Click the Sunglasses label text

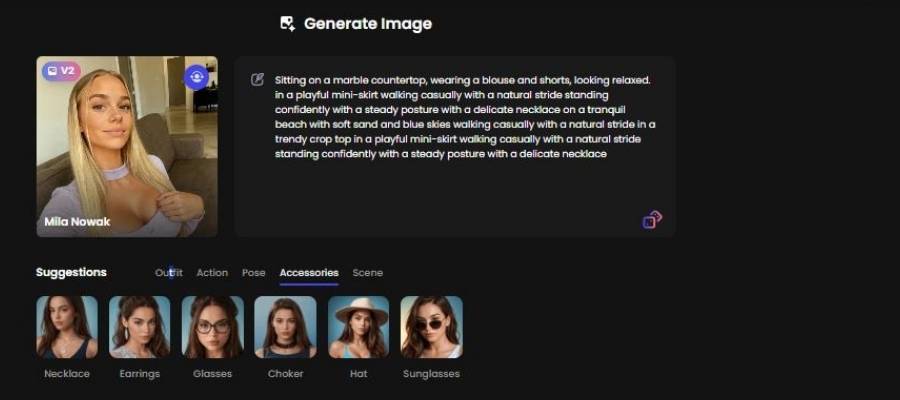[x=432, y=374]
